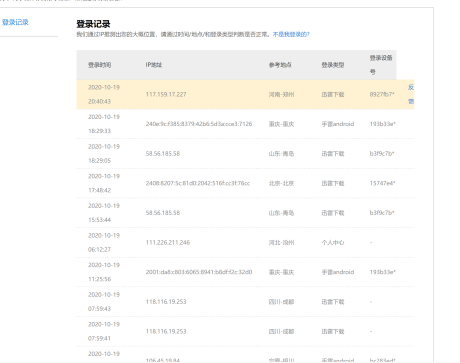
Task: Click the 手雷android type in the 11:25:56 row
Action: [x=338, y=272]
